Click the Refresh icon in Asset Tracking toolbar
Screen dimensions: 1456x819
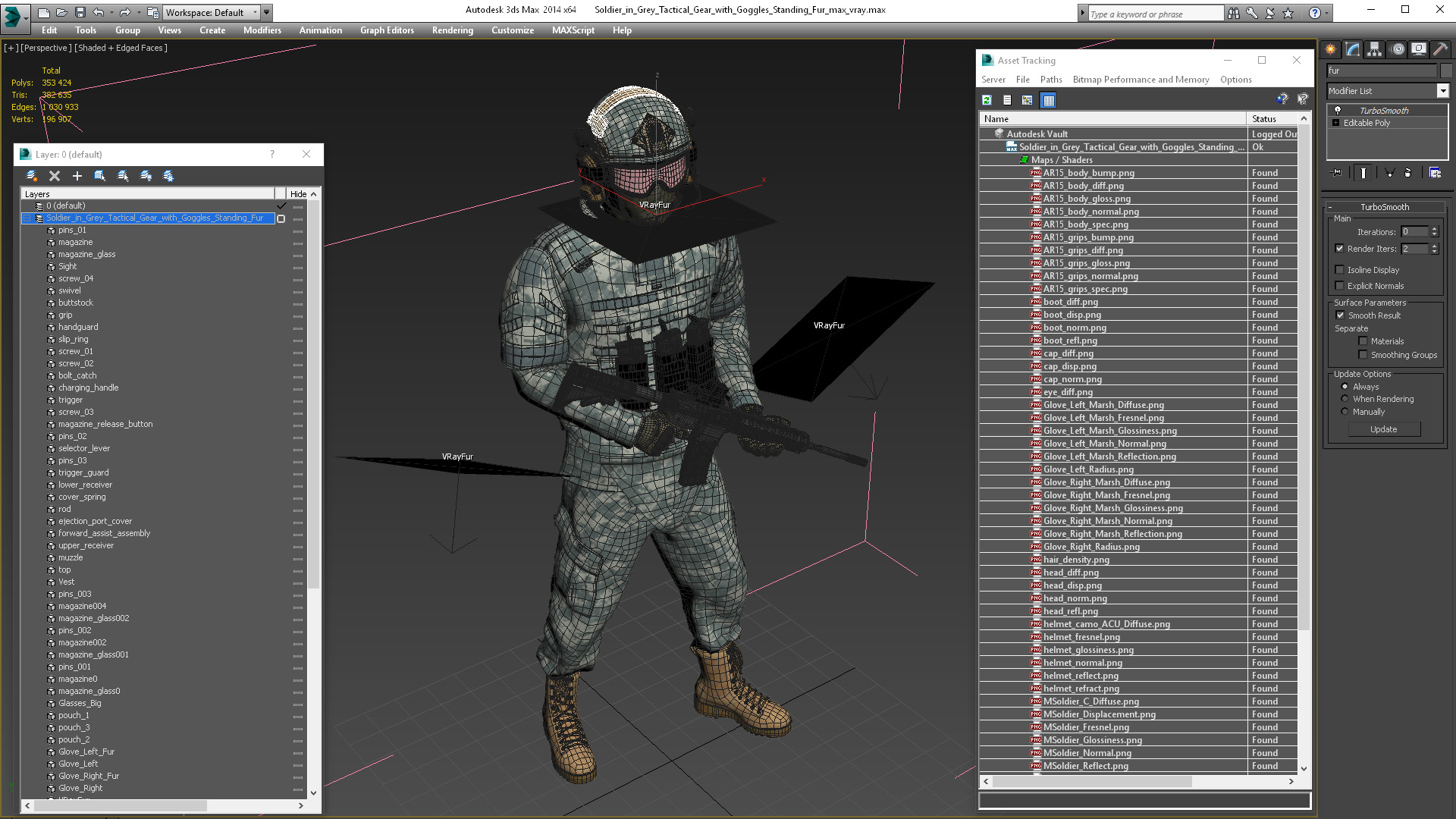click(x=987, y=100)
